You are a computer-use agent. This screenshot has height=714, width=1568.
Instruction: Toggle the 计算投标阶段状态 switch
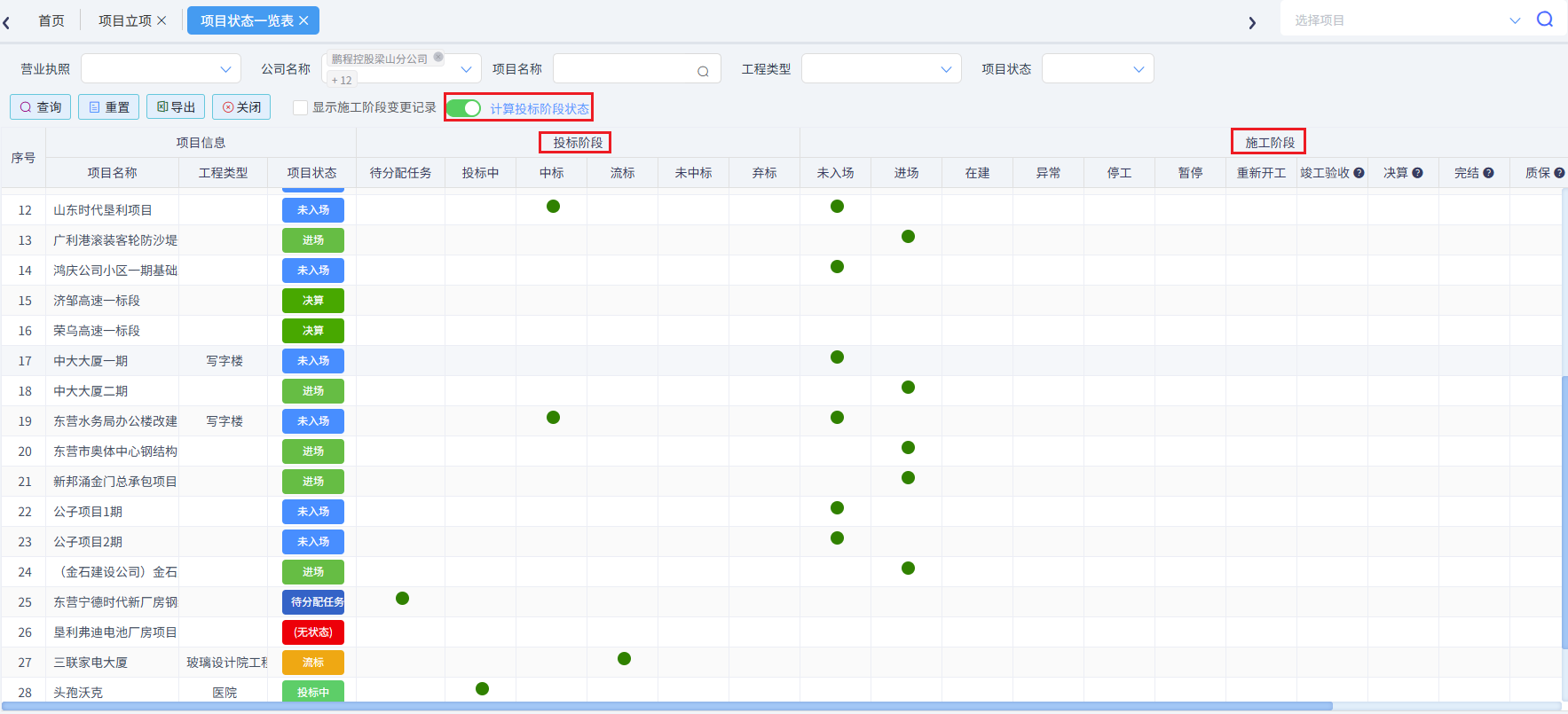[463, 108]
